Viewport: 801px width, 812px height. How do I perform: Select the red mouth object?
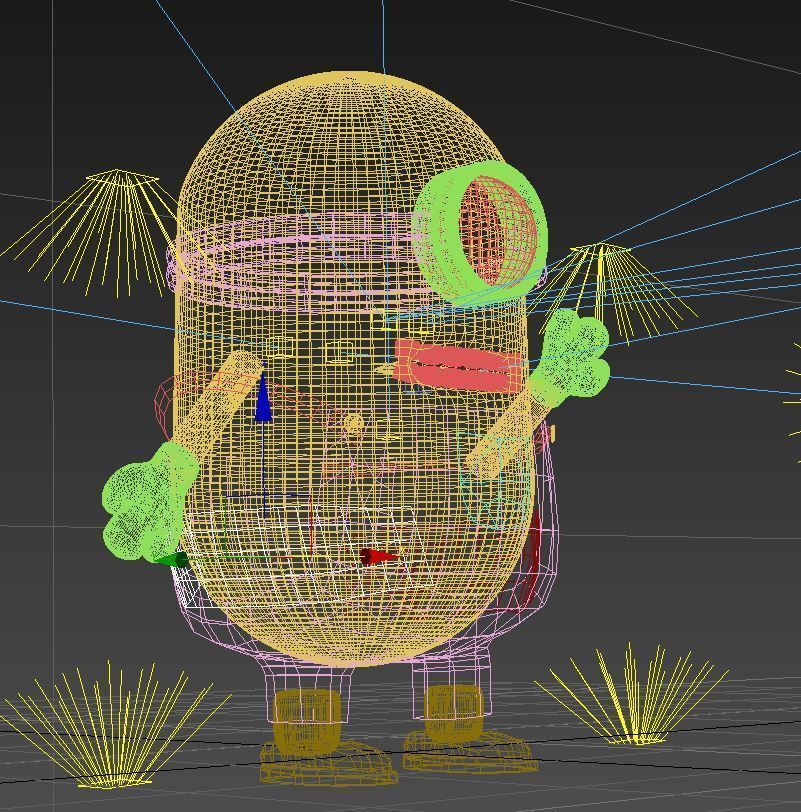(458, 366)
